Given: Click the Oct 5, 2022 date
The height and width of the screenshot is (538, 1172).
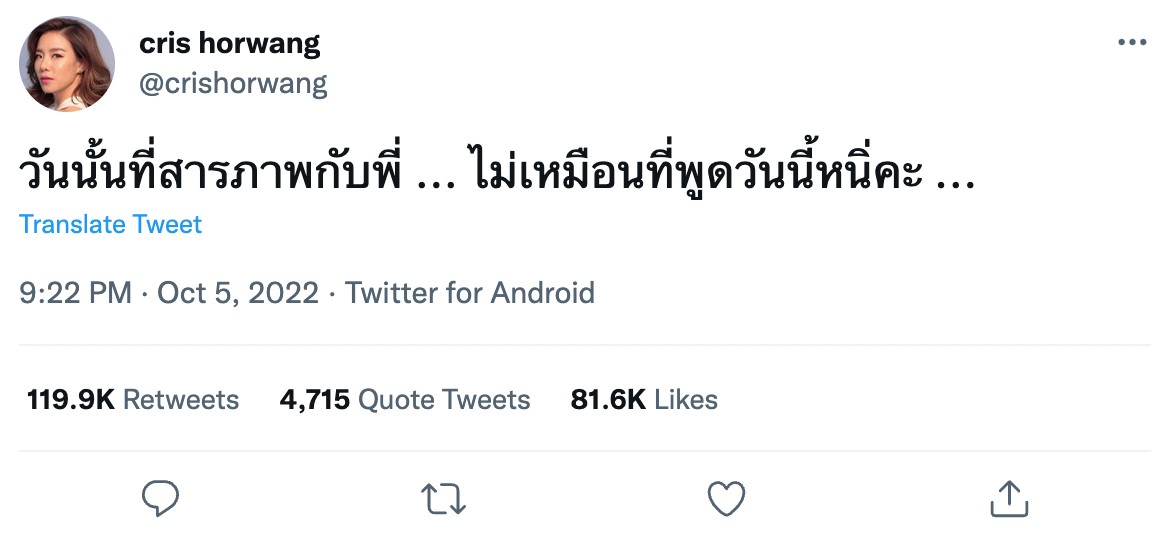Looking at the screenshot, I should pos(238,293).
